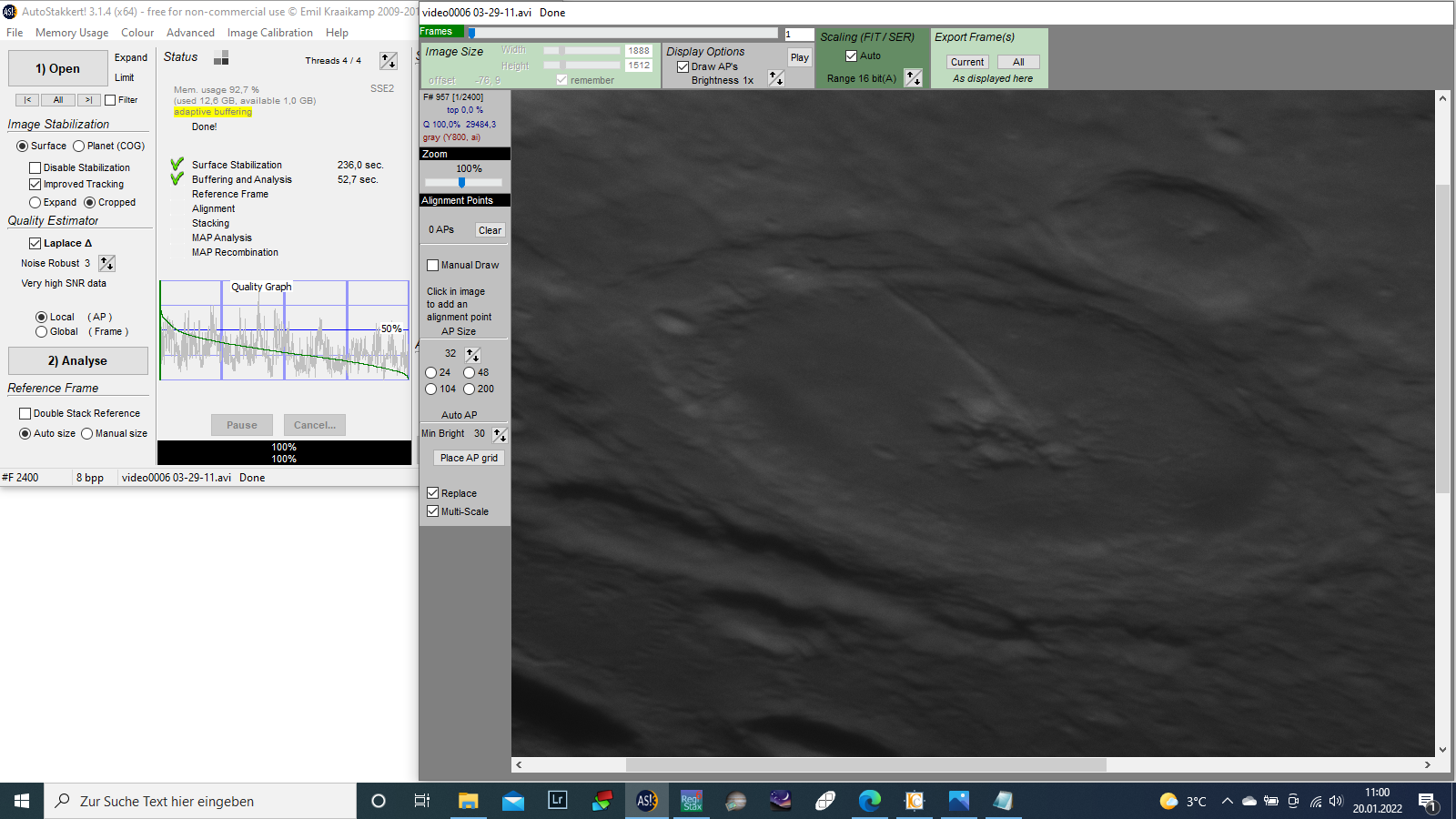Adjust the Noise Robust stepper icon
Image resolution: width=1456 pixels, height=819 pixels.
pos(106,263)
